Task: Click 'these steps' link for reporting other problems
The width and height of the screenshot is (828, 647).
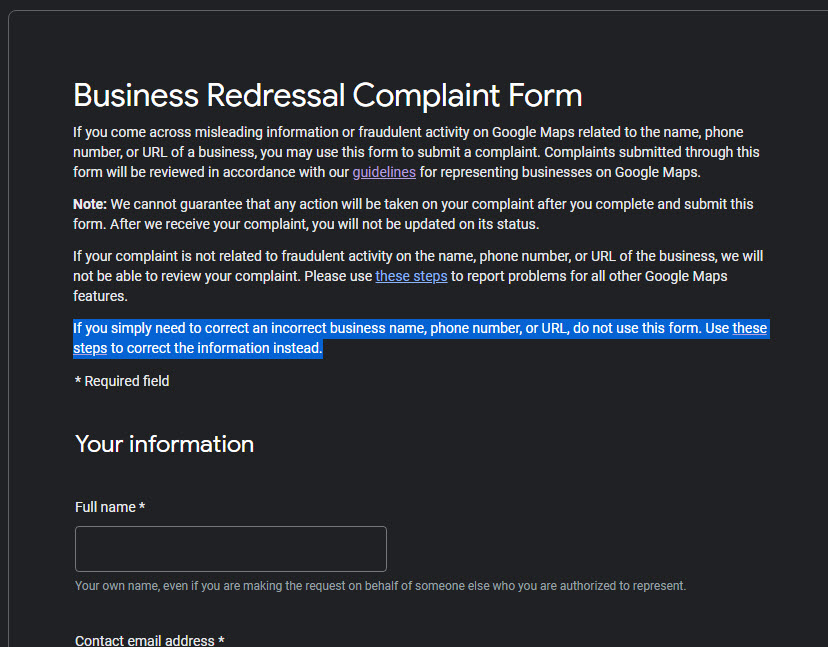Action: point(411,276)
